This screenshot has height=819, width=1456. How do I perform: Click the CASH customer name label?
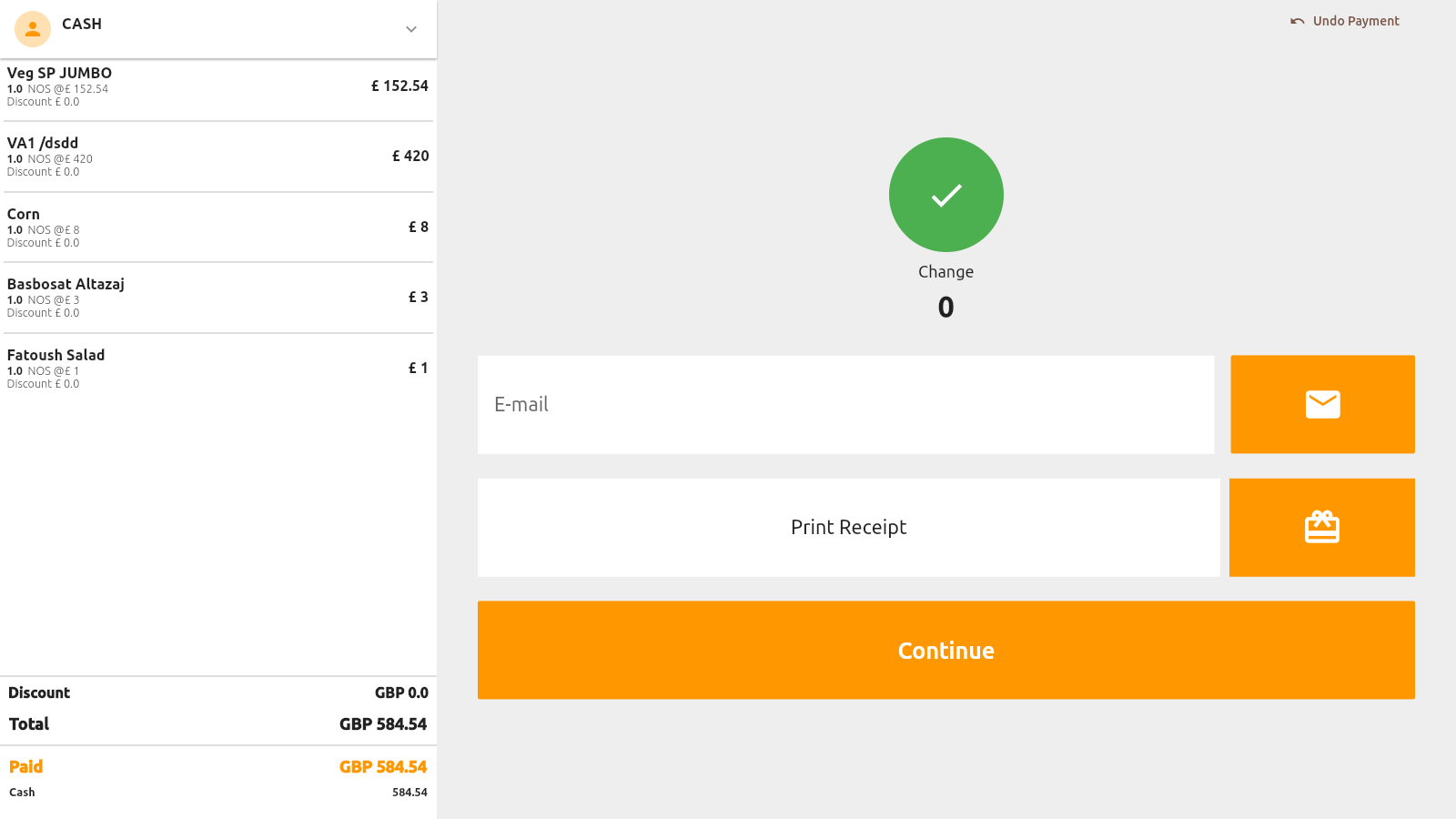[82, 25]
